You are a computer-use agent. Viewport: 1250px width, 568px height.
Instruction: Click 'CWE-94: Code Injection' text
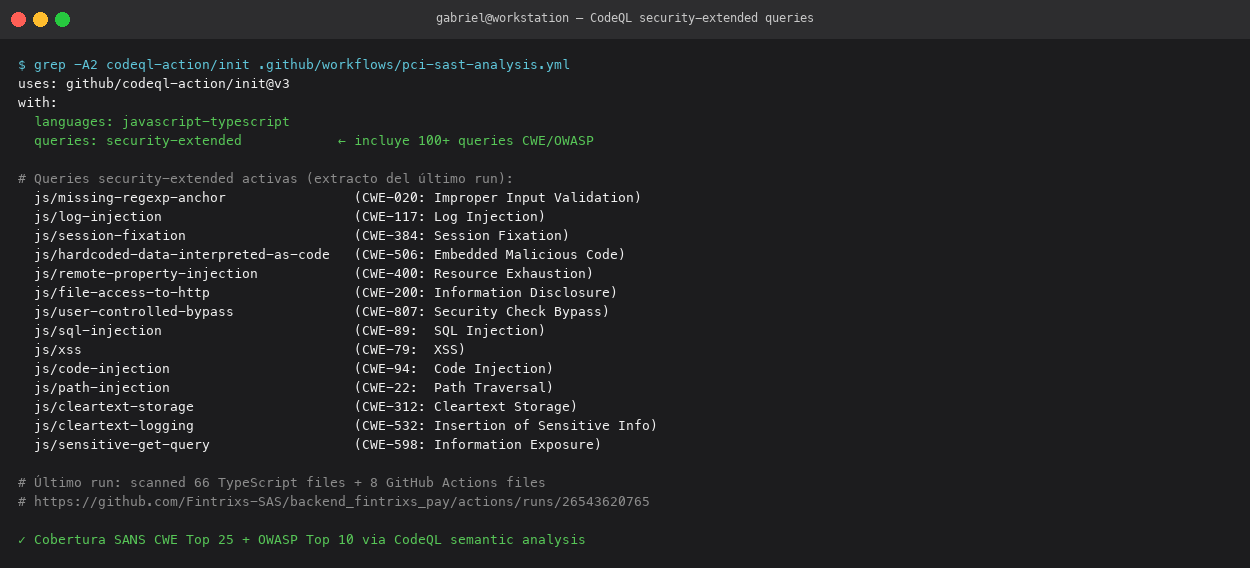pyautogui.click(x=454, y=369)
